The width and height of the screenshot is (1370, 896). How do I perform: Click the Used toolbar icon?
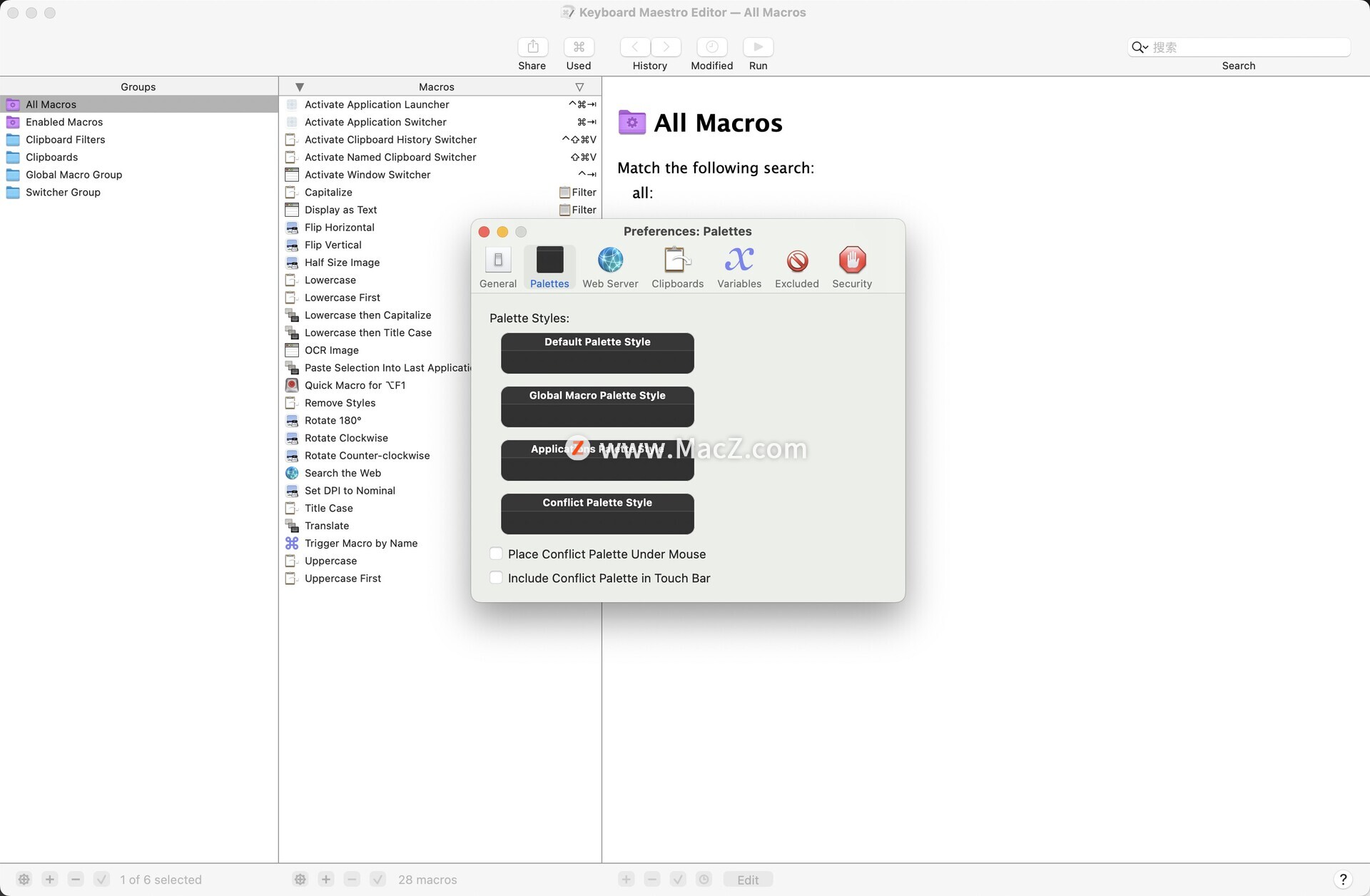pyautogui.click(x=579, y=47)
